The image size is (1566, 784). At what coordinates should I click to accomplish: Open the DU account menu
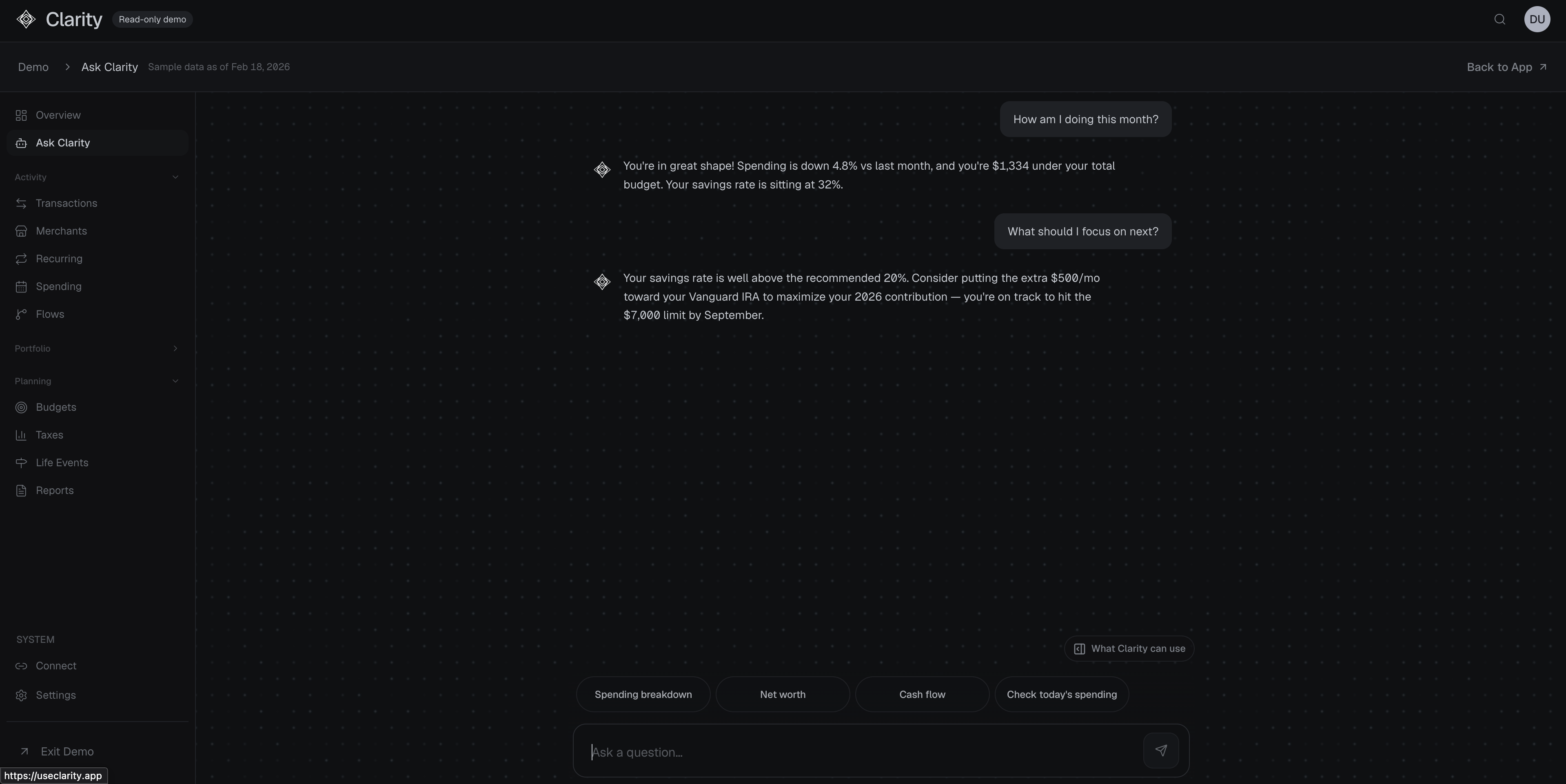pos(1537,19)
